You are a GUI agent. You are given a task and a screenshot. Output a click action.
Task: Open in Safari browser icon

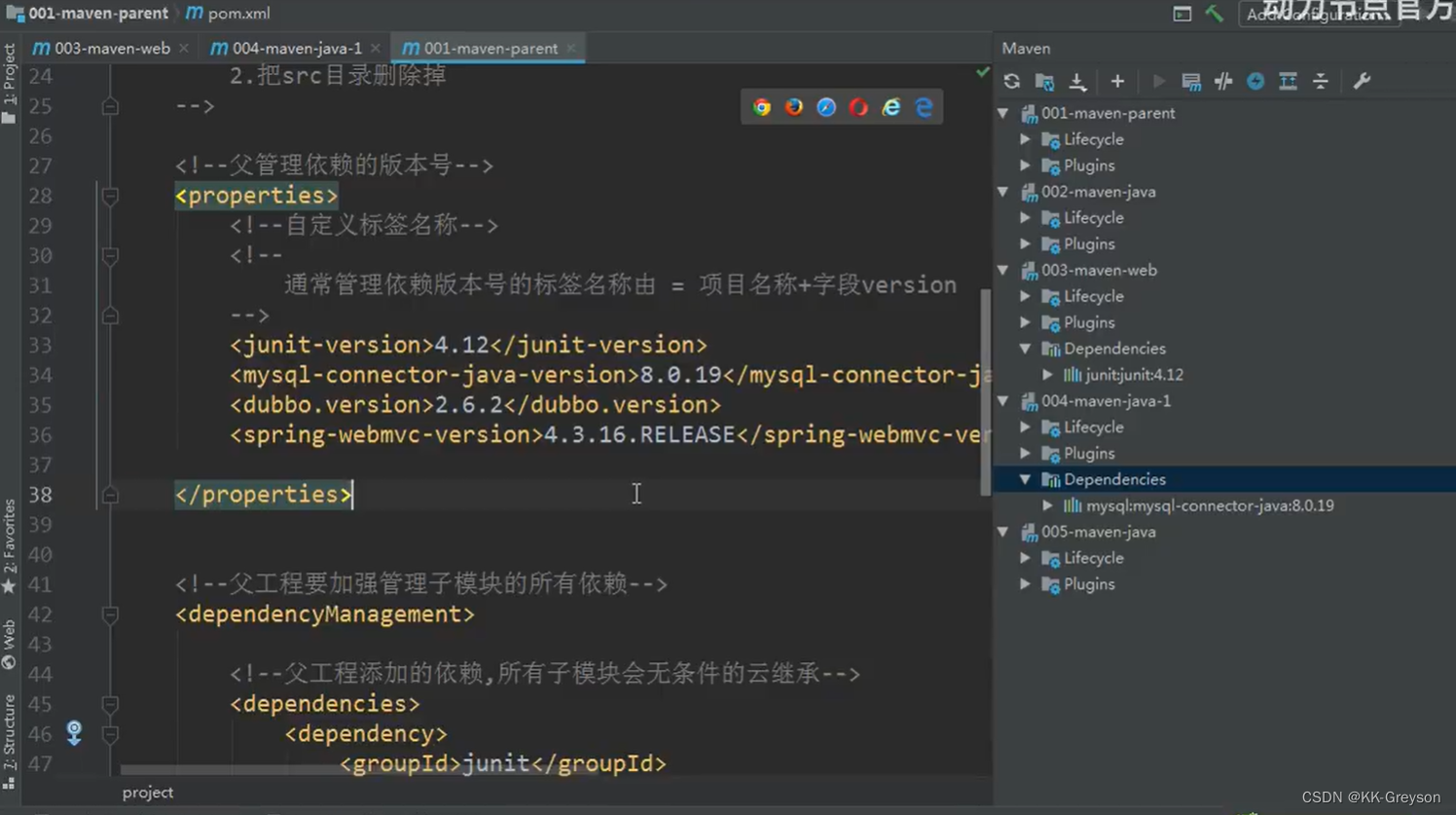tap(826, 107)
